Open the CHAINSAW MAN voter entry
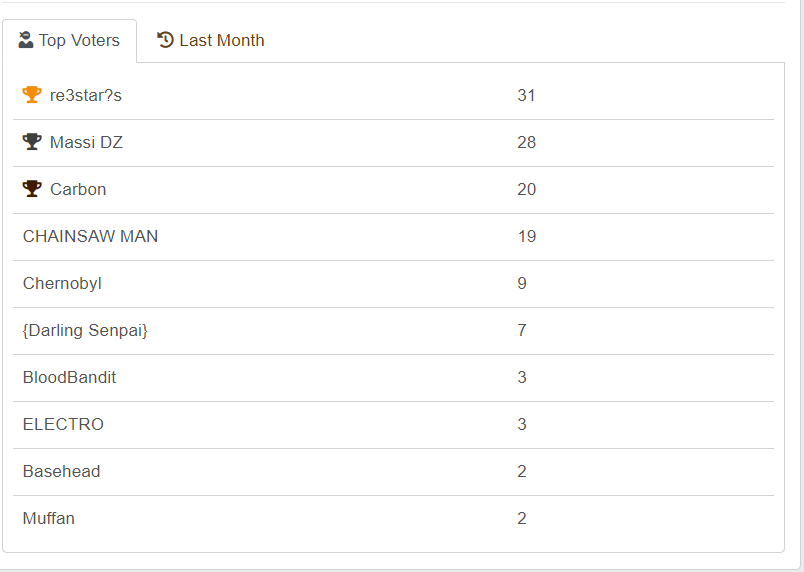The image size is (804, 572). 90,236
